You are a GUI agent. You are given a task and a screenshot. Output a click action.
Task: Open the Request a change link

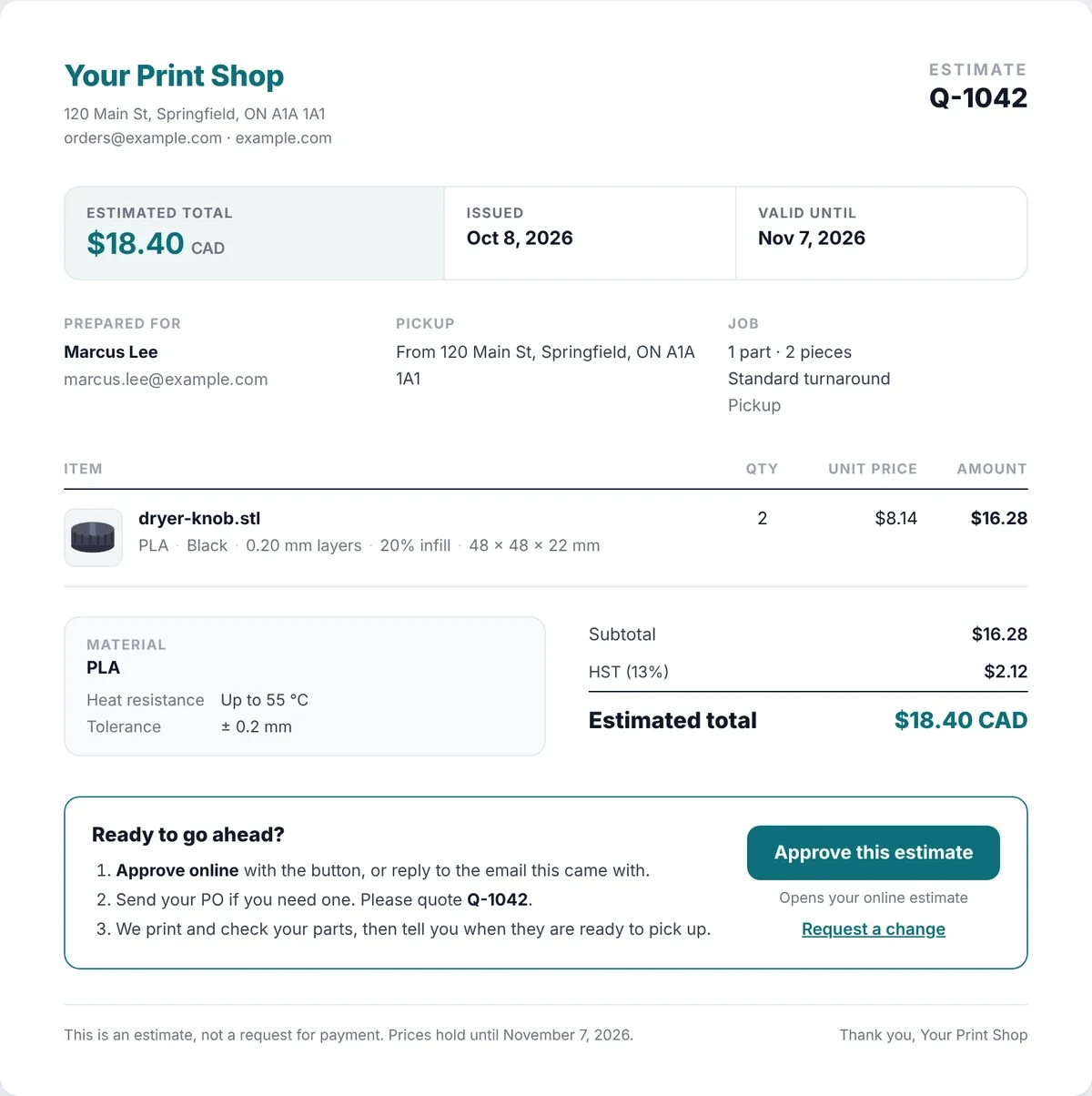coord(874,929)
